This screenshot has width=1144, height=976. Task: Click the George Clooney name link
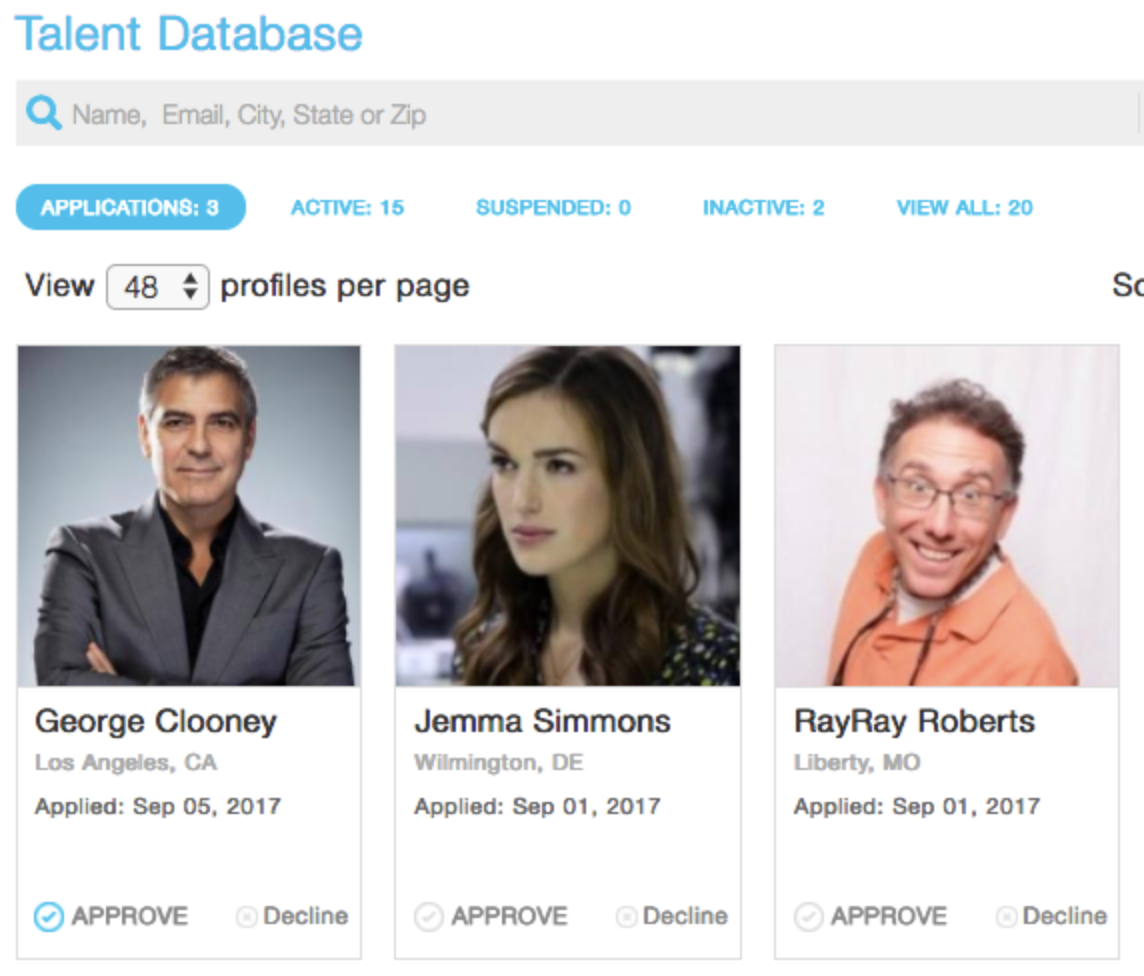click(x=156, y=721)
